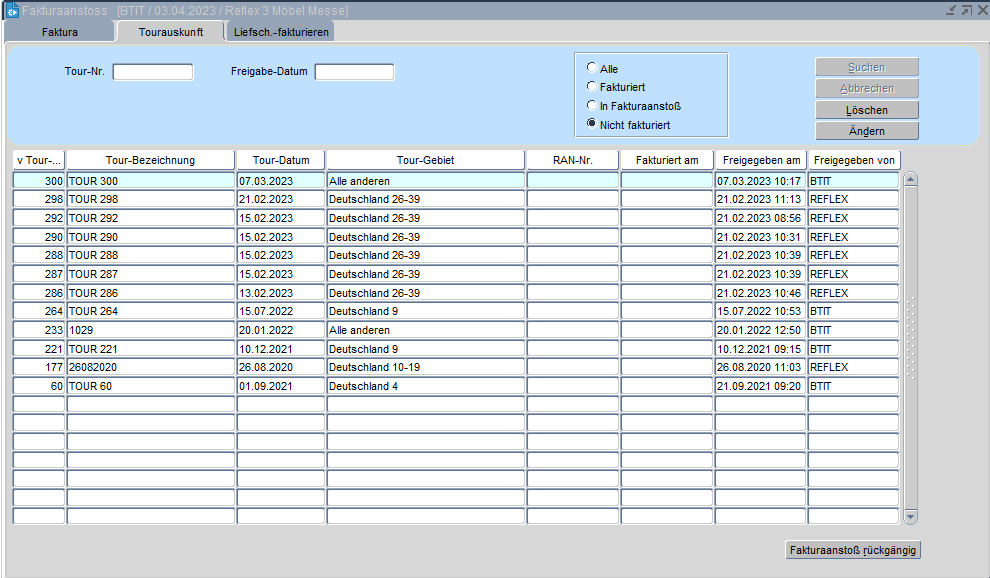
Task: Sort by the Tour-Nr column header
Action: (39, 160)
